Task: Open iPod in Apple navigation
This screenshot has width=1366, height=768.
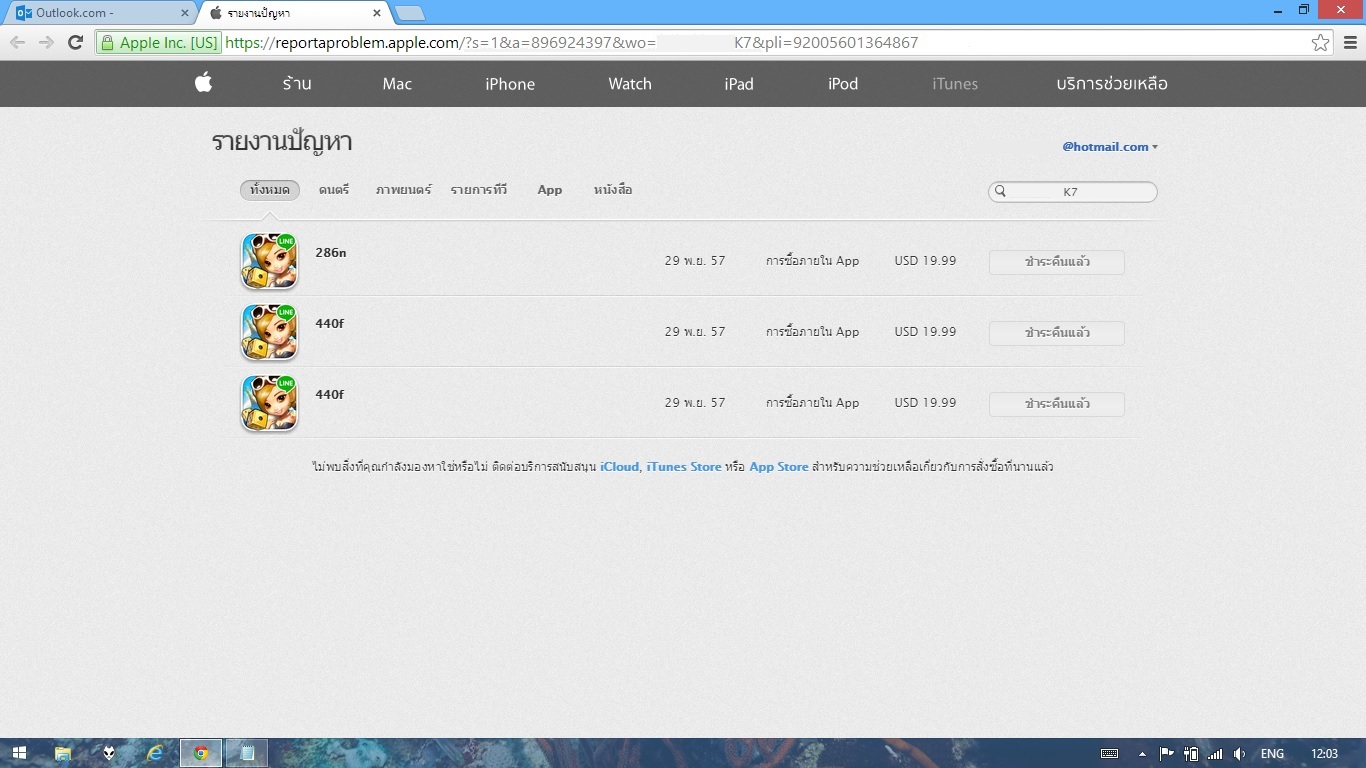Action: [x=843, y=84]
